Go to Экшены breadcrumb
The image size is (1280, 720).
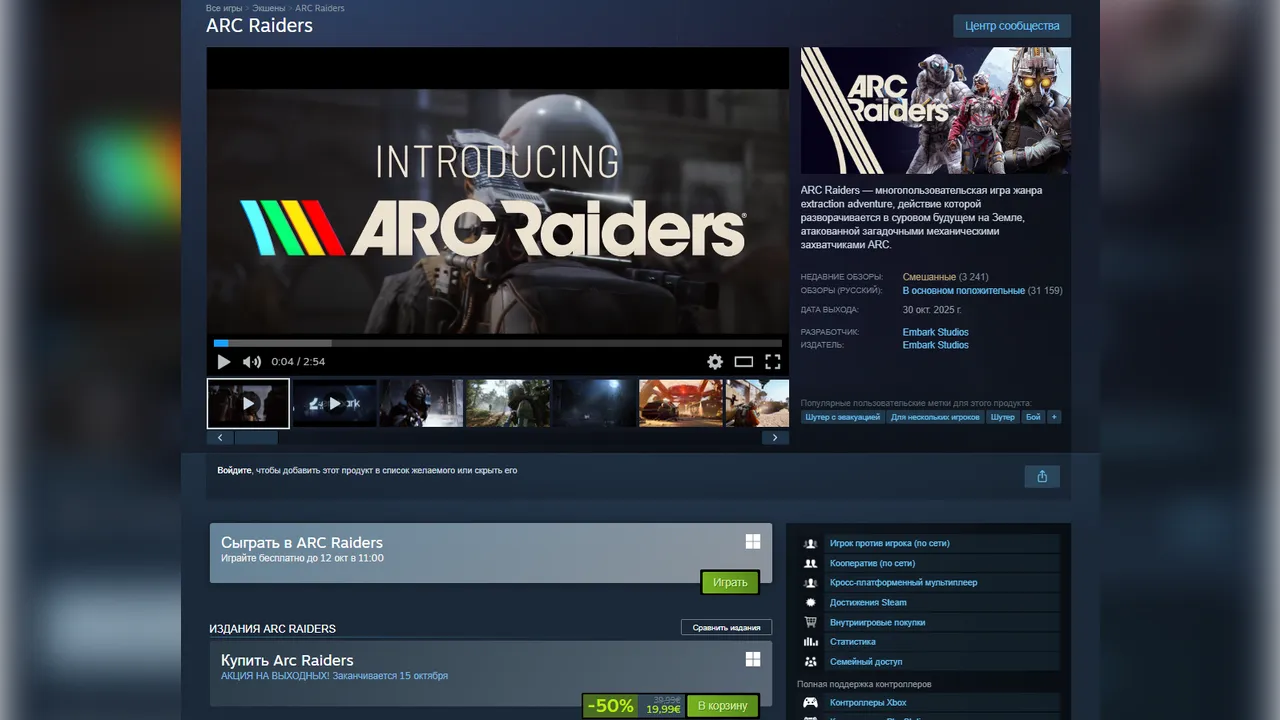pos(269,8)
